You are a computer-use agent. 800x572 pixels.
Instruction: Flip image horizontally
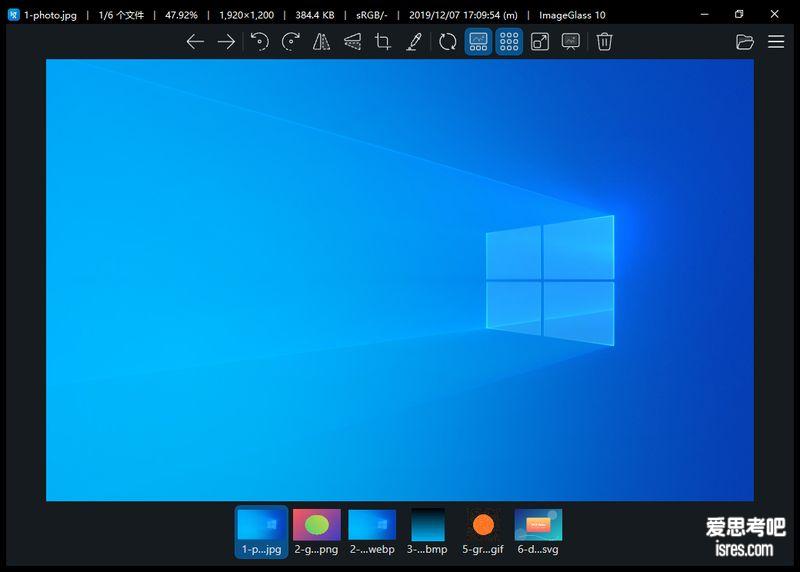[321, 42]
